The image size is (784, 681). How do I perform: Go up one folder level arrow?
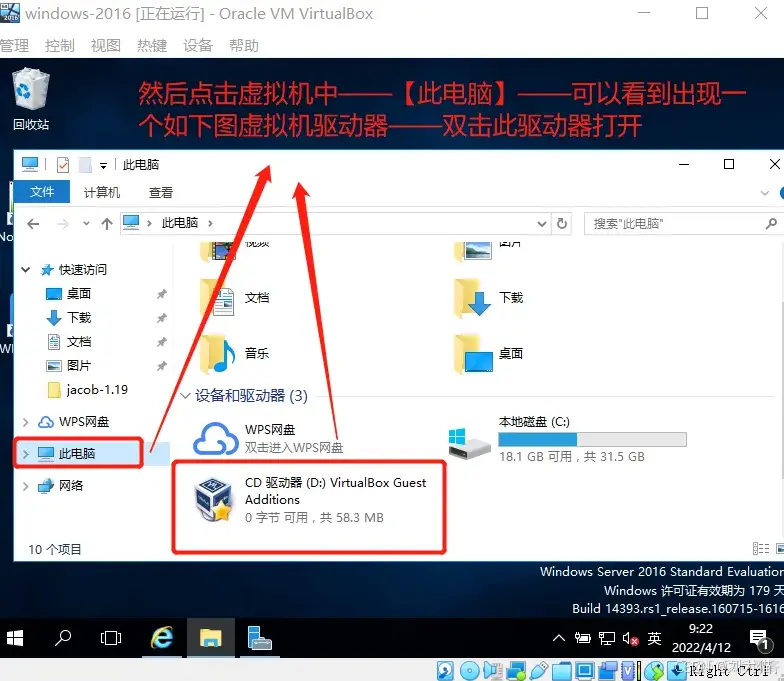coord(106,224)
